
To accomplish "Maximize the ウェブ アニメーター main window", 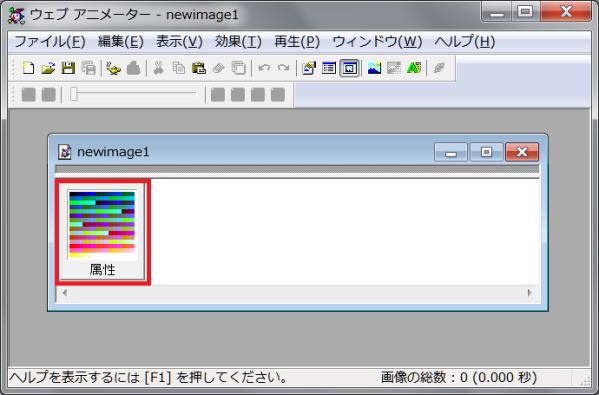I will (x=526, y=12).
